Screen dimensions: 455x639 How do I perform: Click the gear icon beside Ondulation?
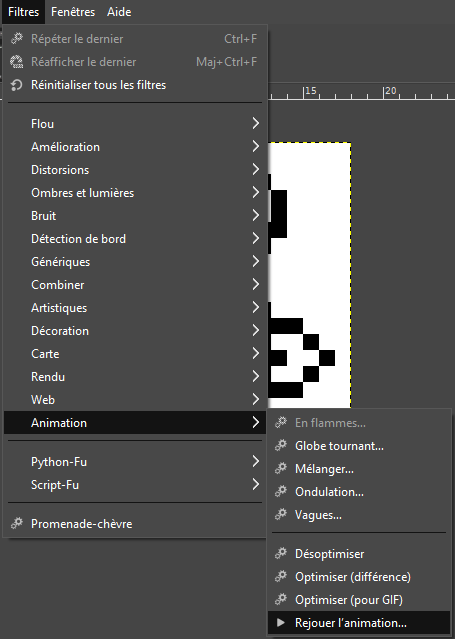[281, 491]
